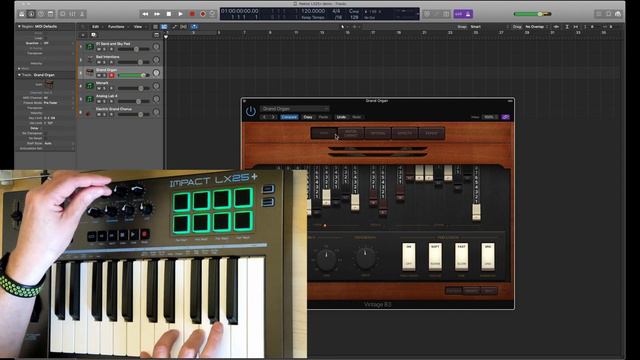
Task: Toggle the Show Automation button in tracks menu bar
Action: [x=175, y=27]
